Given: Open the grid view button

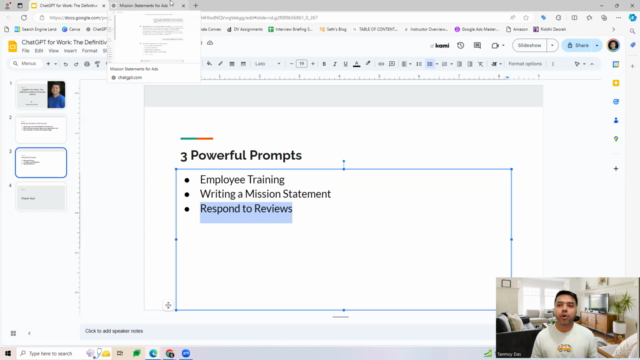Looking at the screenshot, I should coord(13,333).
